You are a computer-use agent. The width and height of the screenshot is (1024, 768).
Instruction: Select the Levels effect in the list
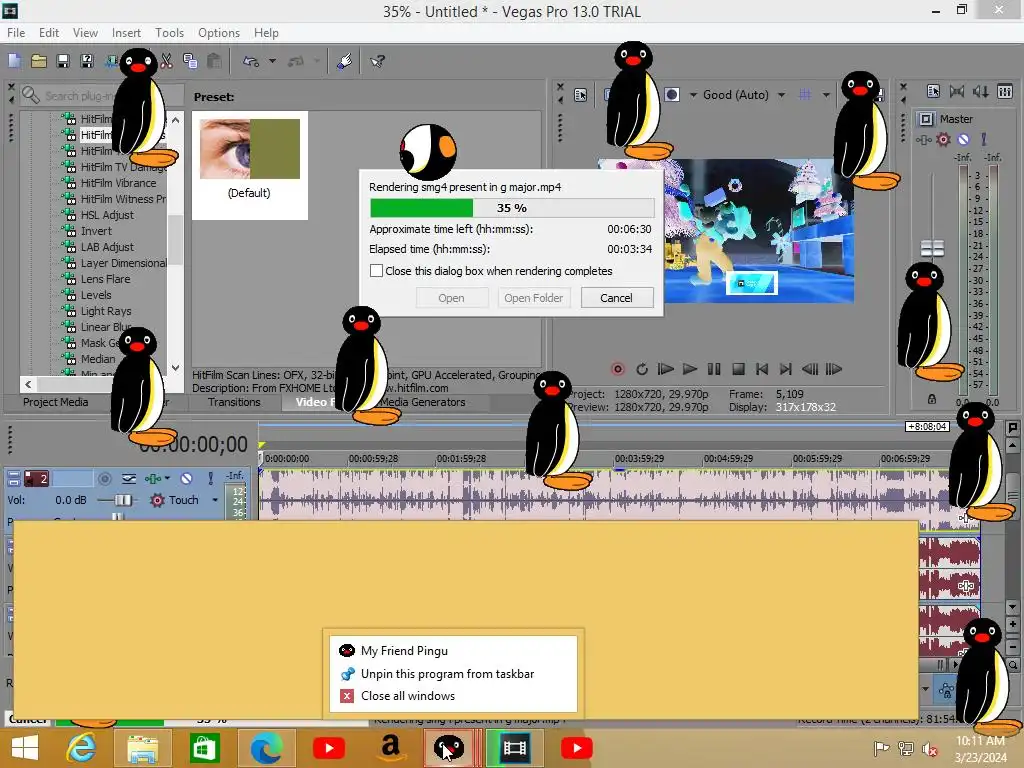[96, 295]
